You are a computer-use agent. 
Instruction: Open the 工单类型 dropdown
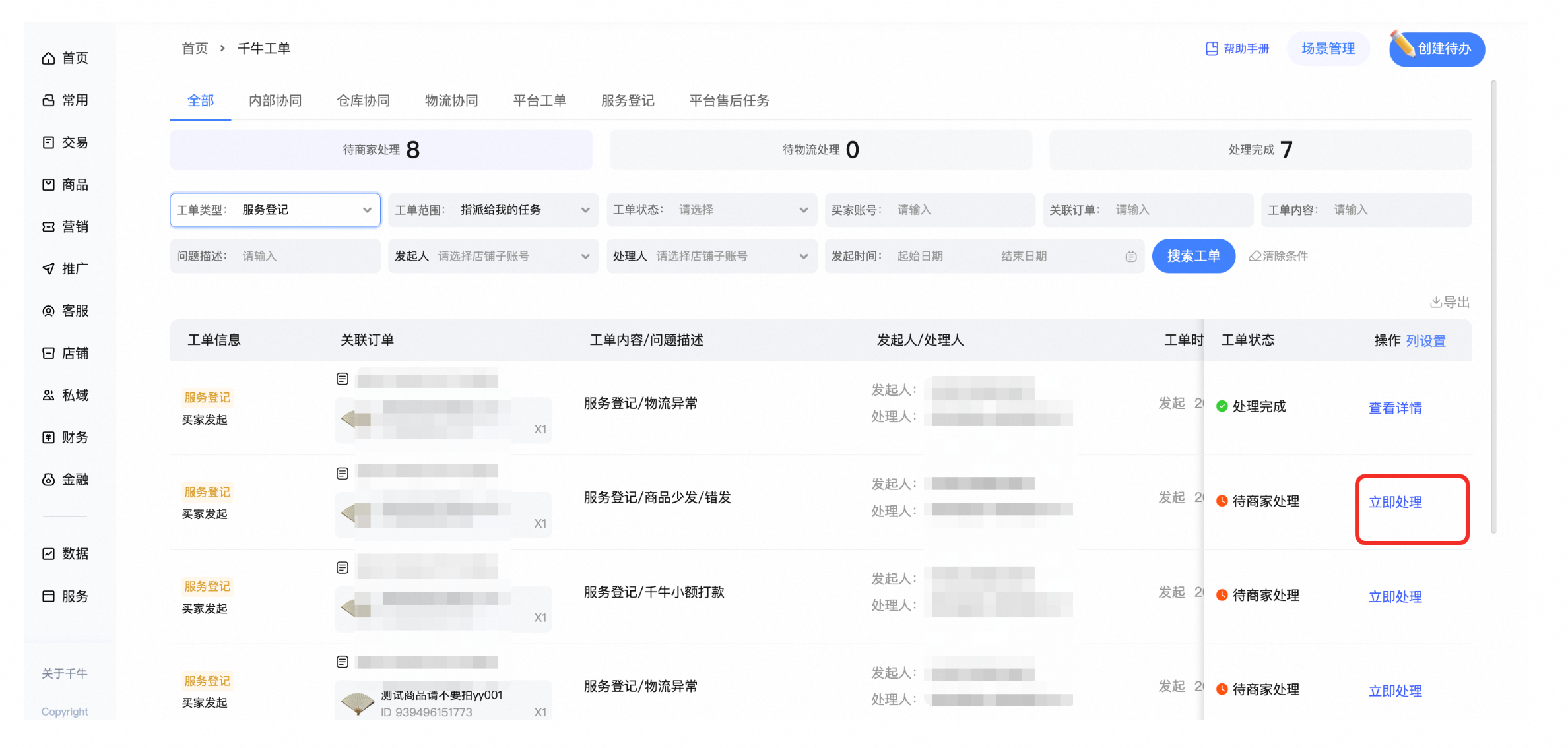[275, 210]
